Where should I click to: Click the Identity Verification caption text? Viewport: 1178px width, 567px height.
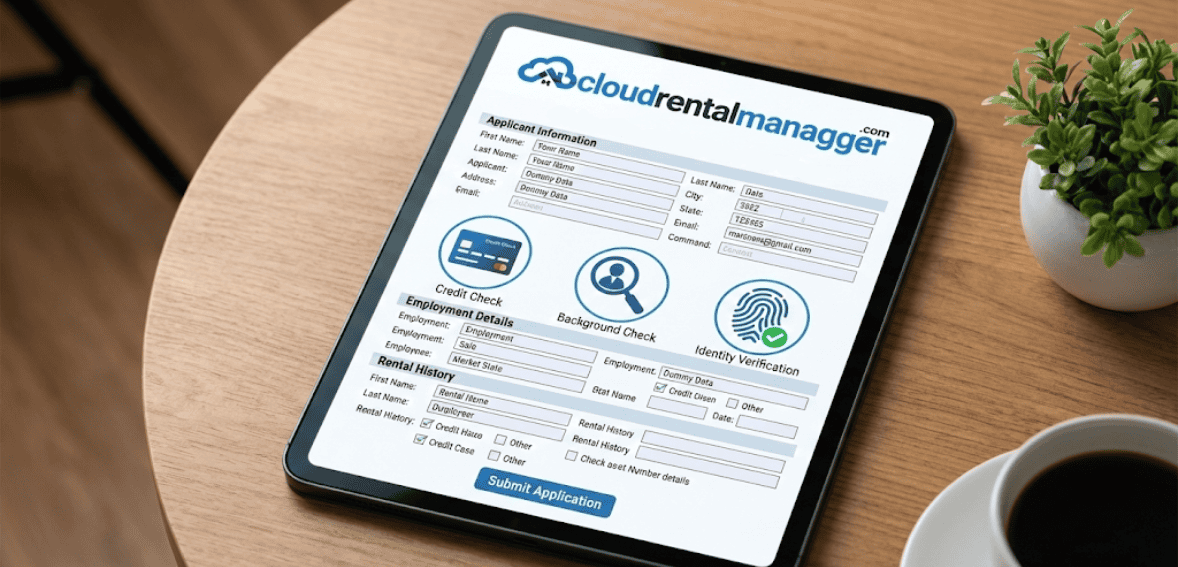[x=746, y=360]
